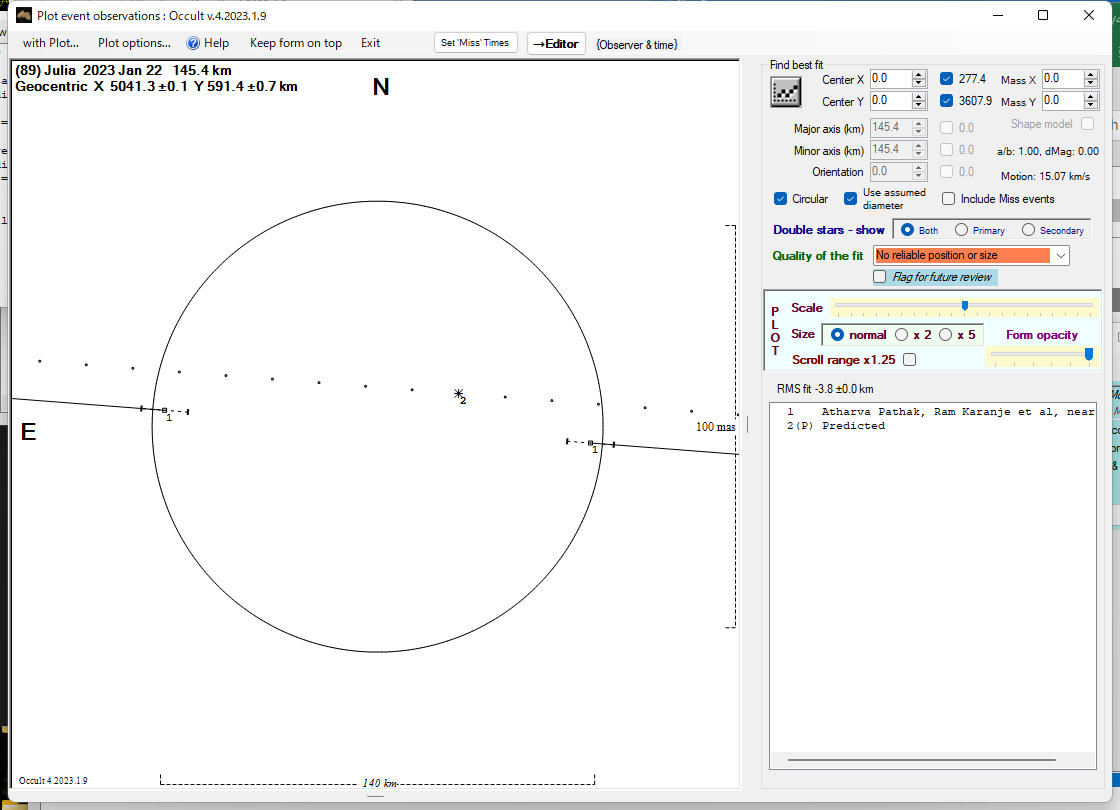
Task: Click the Scale slider handle
Action: click(964, 306)
